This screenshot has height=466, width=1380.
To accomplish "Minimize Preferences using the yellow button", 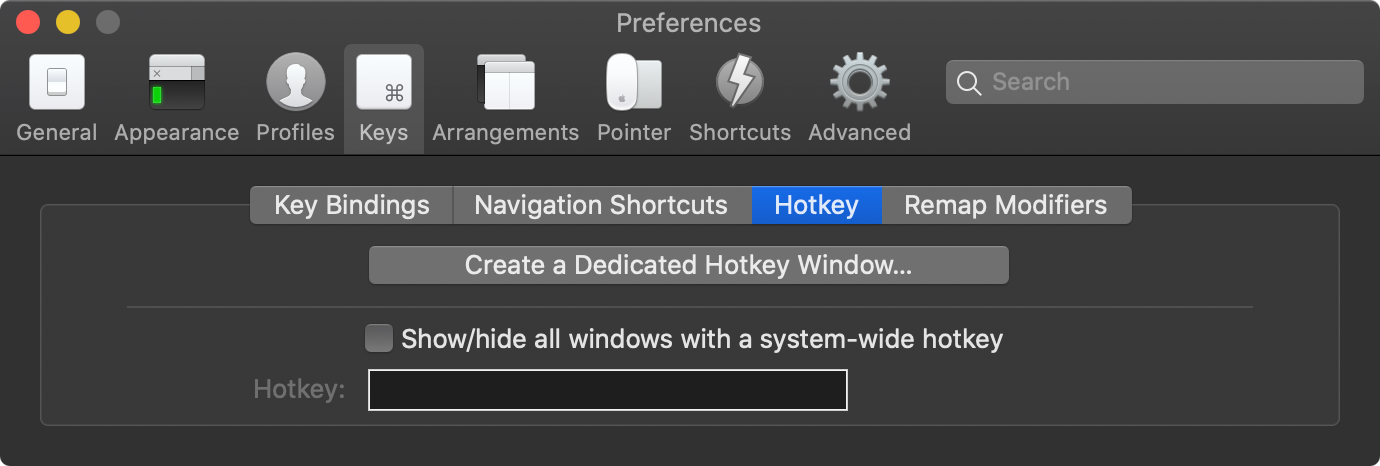I will 68,22.
